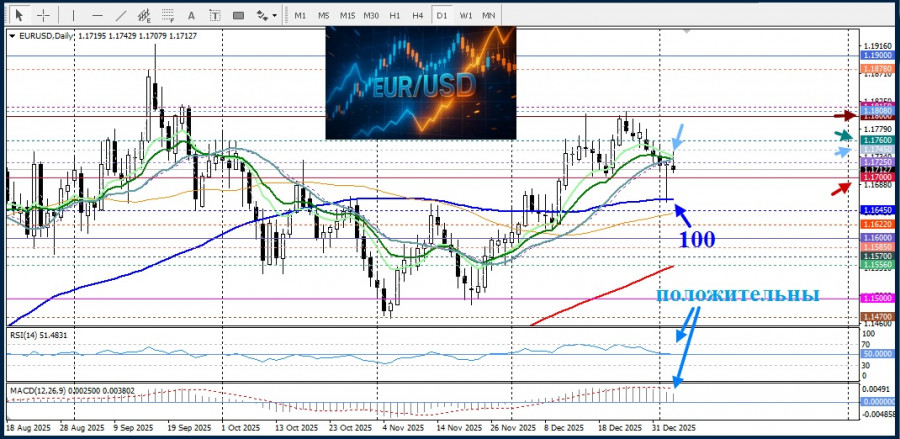The width and height of the screenshot is (900, 439).
Task: Switch chart to H4 timeframe
Action: [x=418, y=15]
